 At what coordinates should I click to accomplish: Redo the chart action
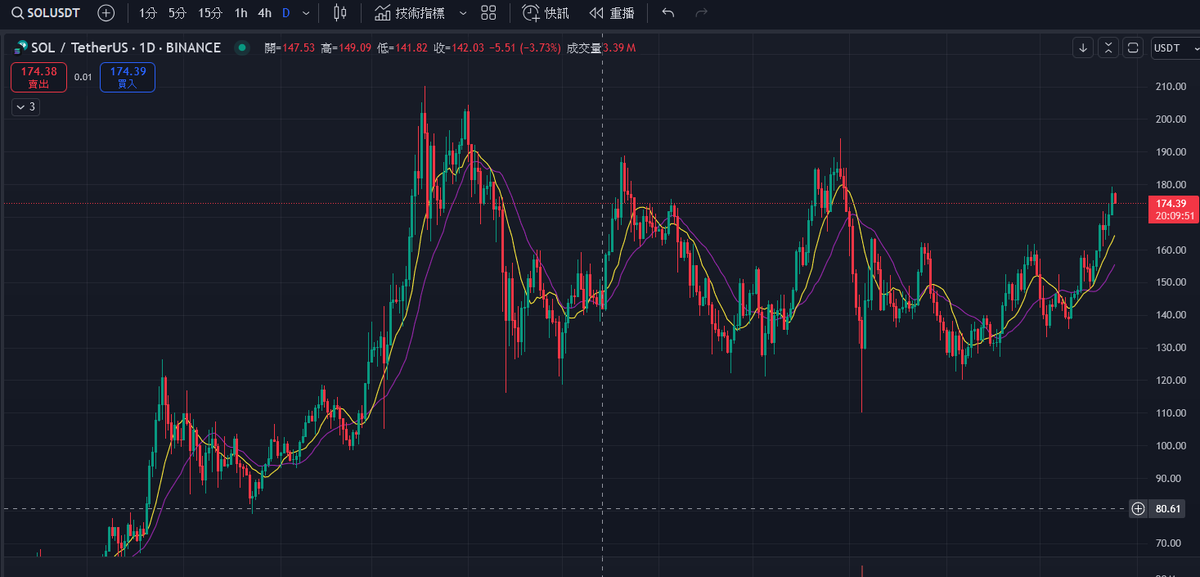pyautogui.click(x=701, y=13)
